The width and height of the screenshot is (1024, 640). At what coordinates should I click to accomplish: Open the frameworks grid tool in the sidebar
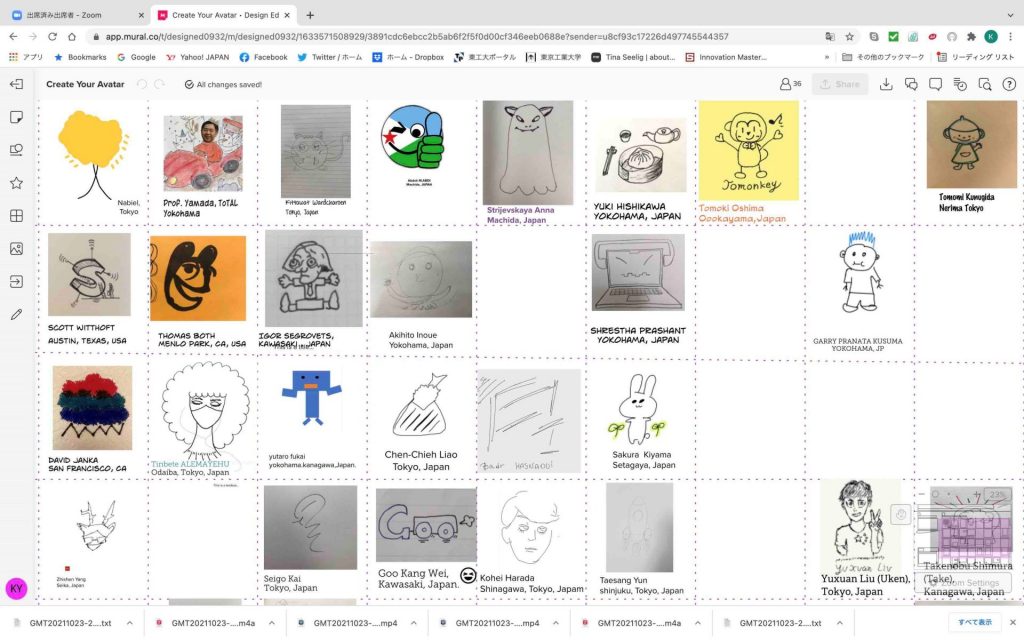click(16, 216)
